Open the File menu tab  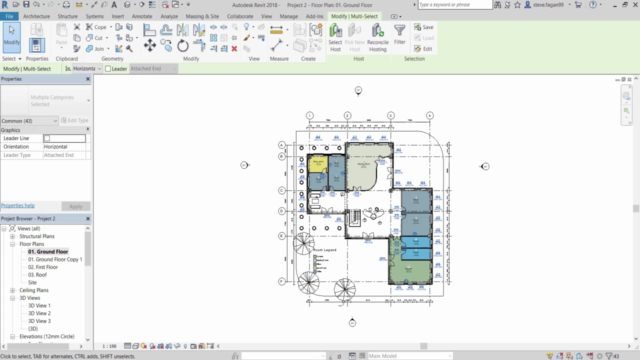[9, 16]
